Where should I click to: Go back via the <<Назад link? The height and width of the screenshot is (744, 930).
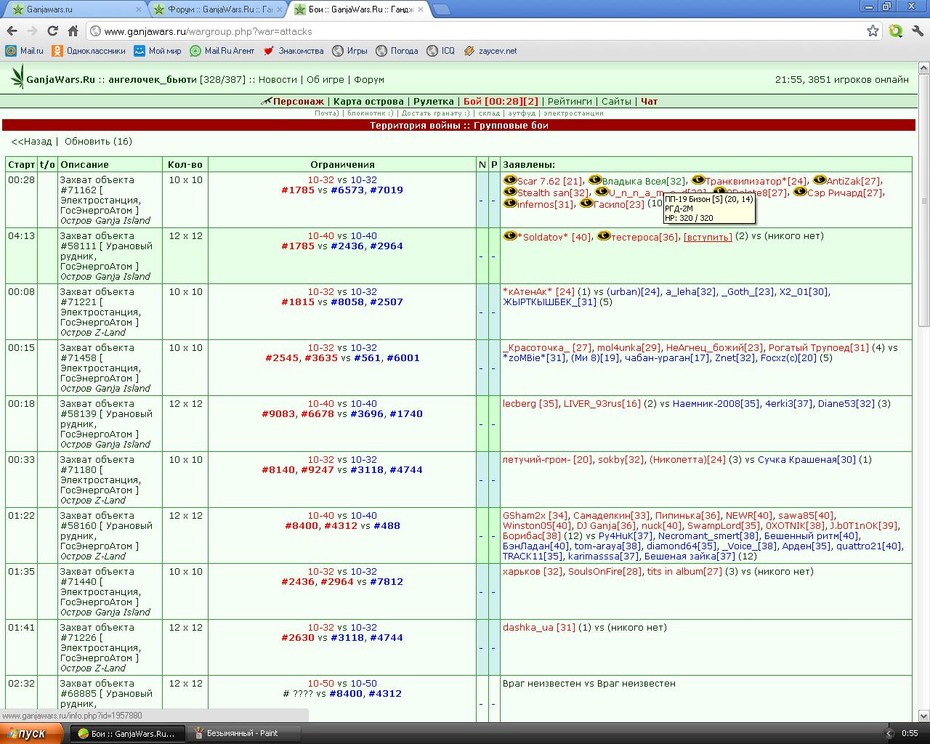[x=31, y=142]
